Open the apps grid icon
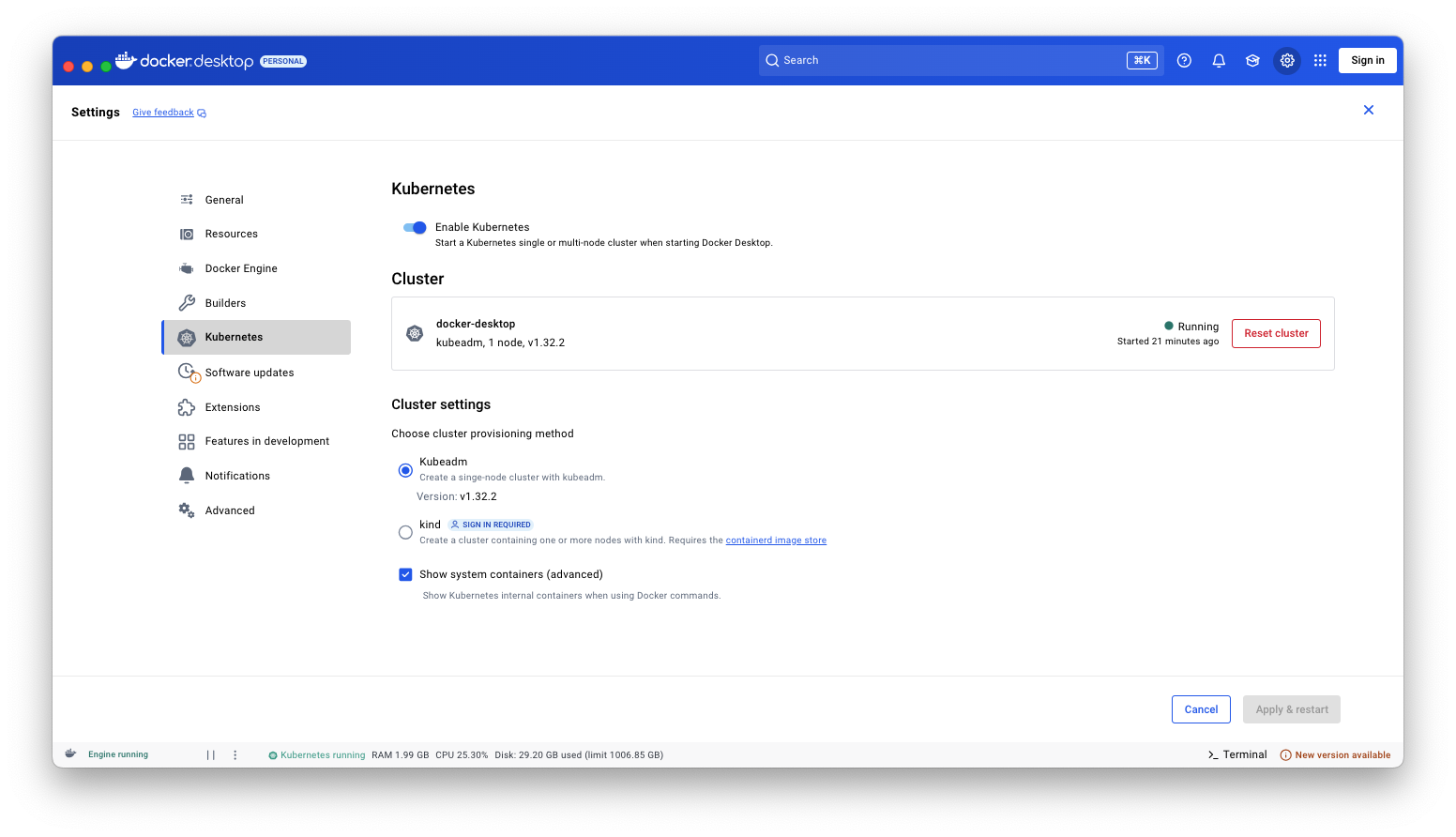 1320,60
